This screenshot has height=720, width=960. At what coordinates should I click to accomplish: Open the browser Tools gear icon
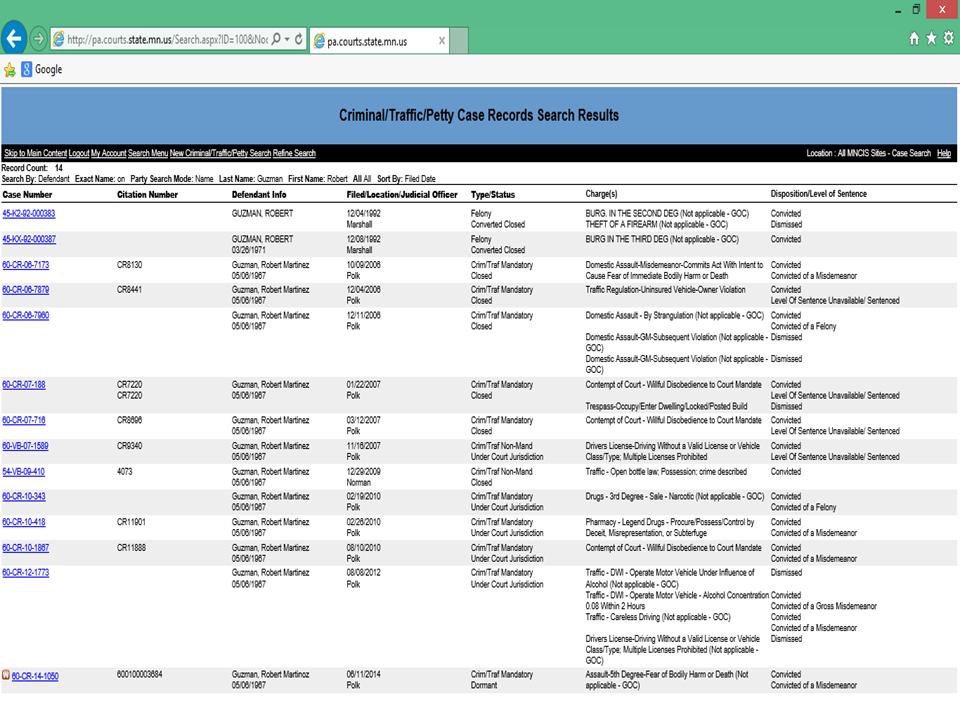(x=948, y=39)
